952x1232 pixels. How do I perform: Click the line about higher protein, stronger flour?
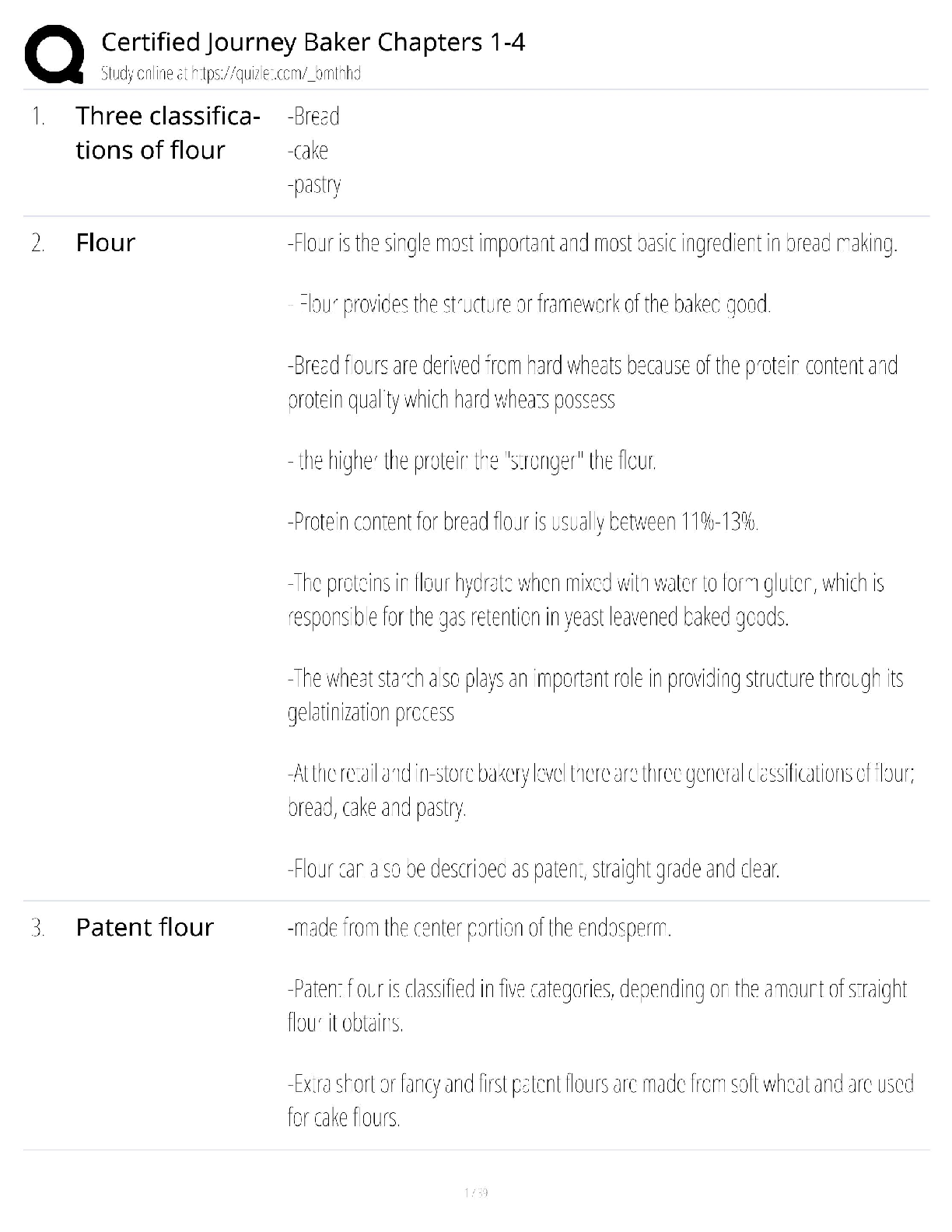point(472,461)
